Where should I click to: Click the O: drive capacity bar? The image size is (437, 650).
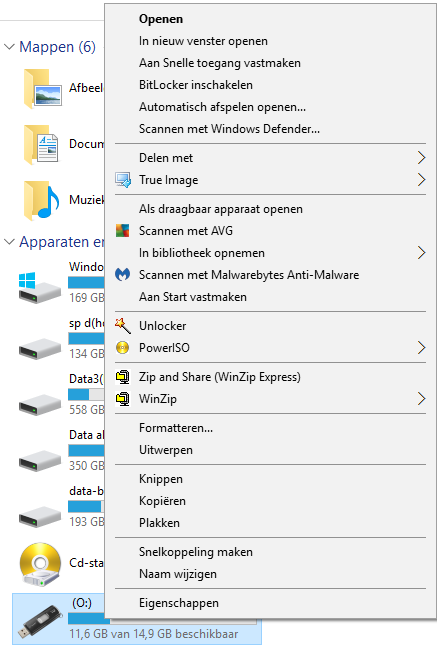(x=162, y=621)
